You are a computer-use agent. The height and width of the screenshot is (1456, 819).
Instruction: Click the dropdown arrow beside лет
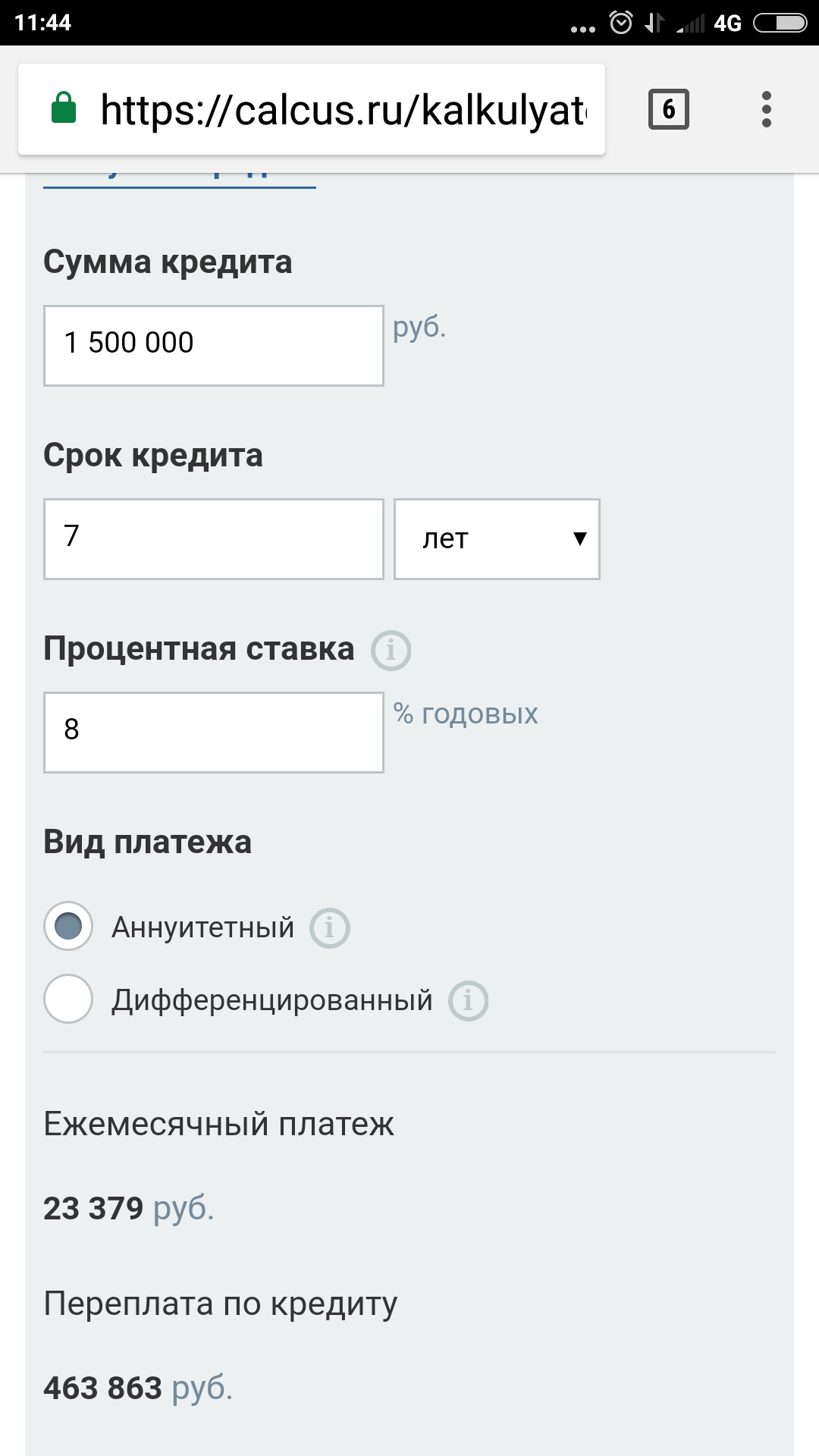[x=580, y=539]
